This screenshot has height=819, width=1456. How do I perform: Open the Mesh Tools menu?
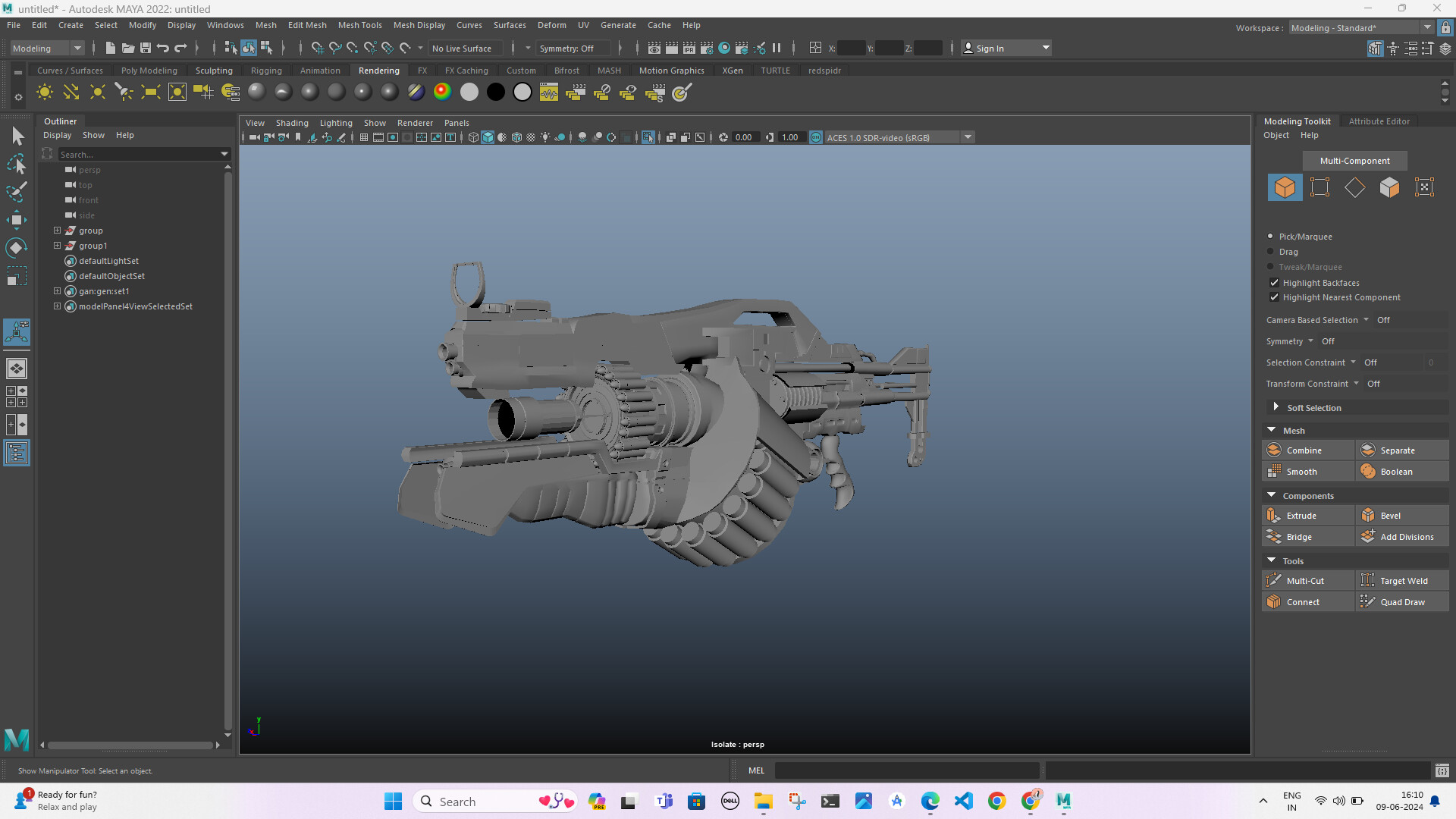(x=360, y=25)
